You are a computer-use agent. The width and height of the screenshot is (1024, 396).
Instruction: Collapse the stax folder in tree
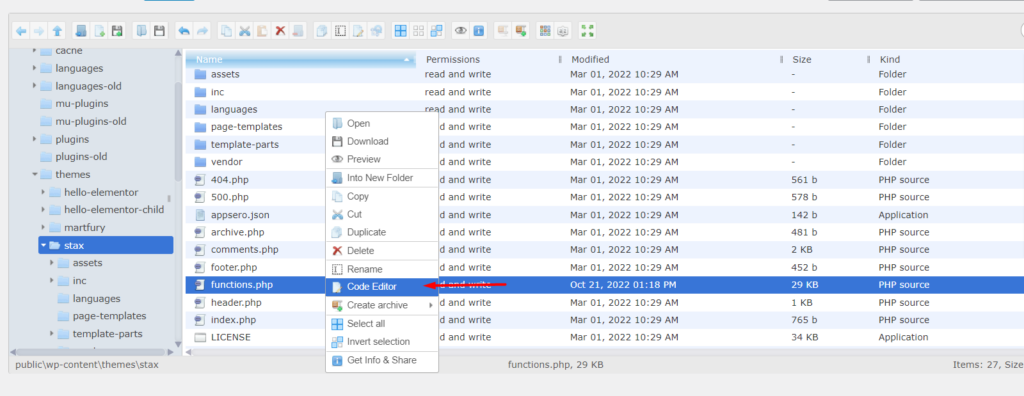(43, 246)
